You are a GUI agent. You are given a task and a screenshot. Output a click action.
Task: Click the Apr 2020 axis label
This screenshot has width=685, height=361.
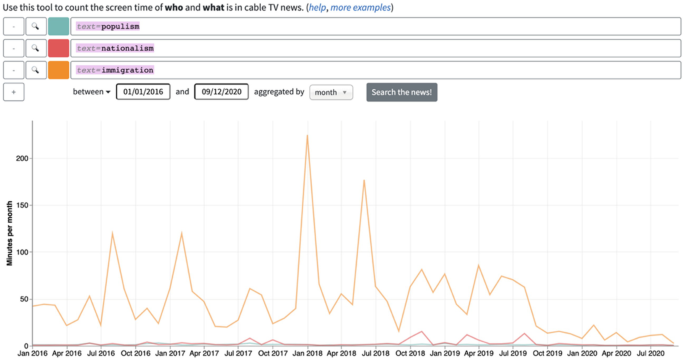click(616, 353)
